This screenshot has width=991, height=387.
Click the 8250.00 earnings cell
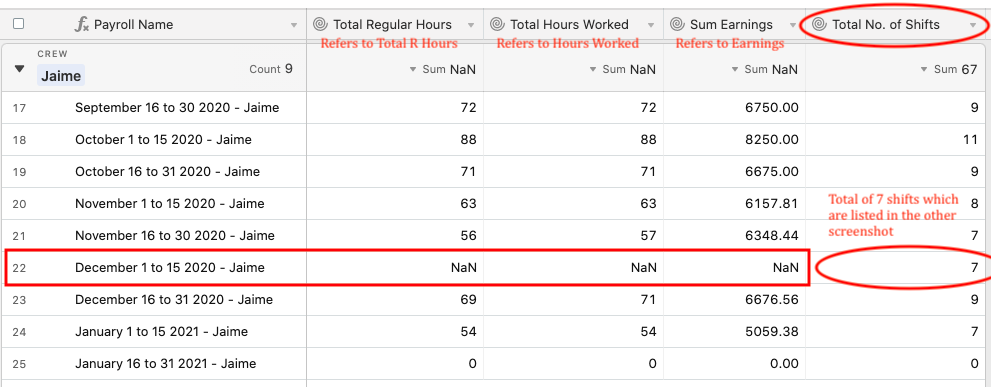(734, 140)
